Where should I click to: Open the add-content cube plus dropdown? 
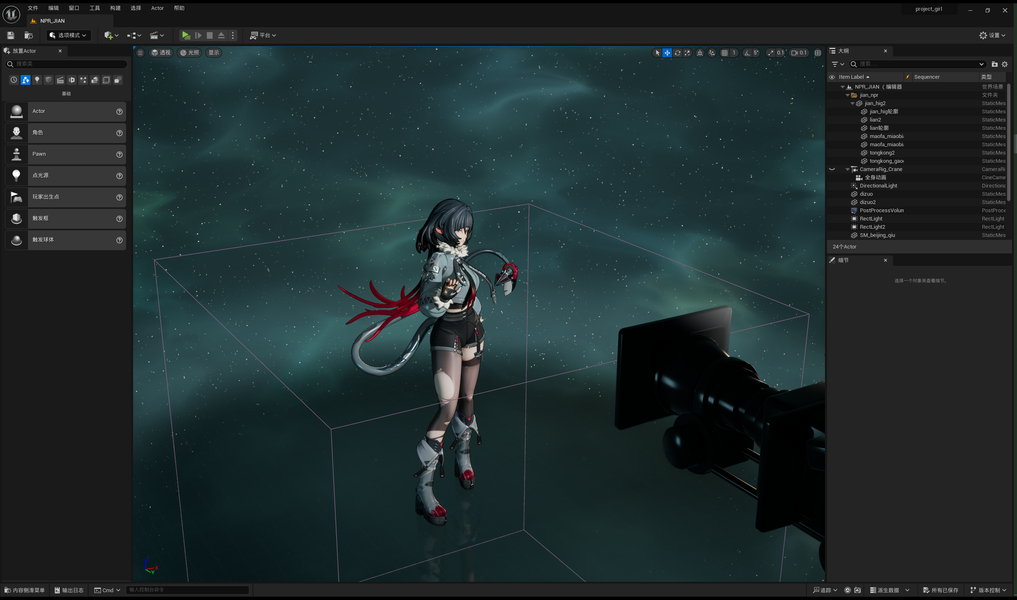point(111,35)
